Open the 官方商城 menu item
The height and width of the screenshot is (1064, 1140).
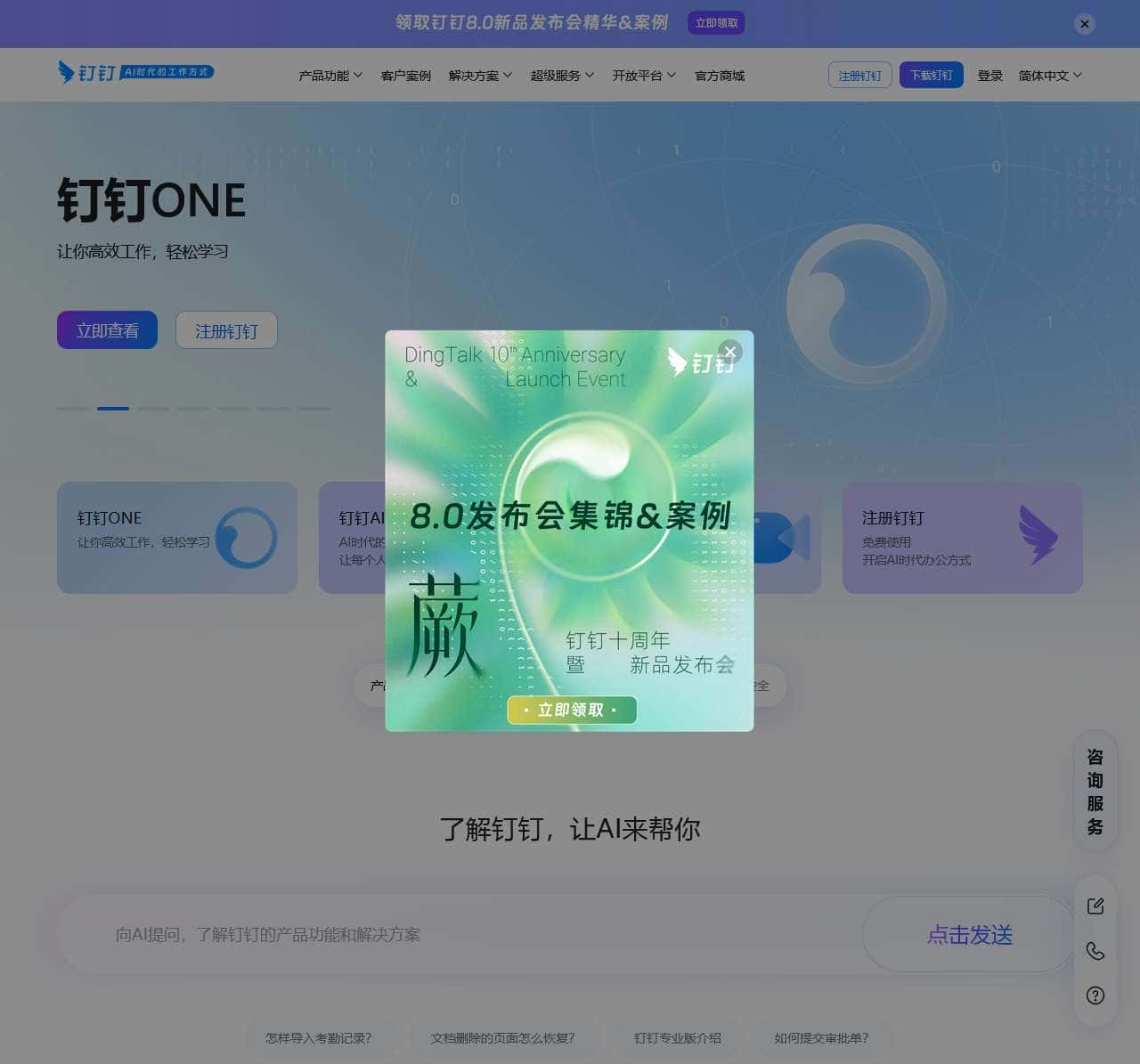[x=719, y=76]
